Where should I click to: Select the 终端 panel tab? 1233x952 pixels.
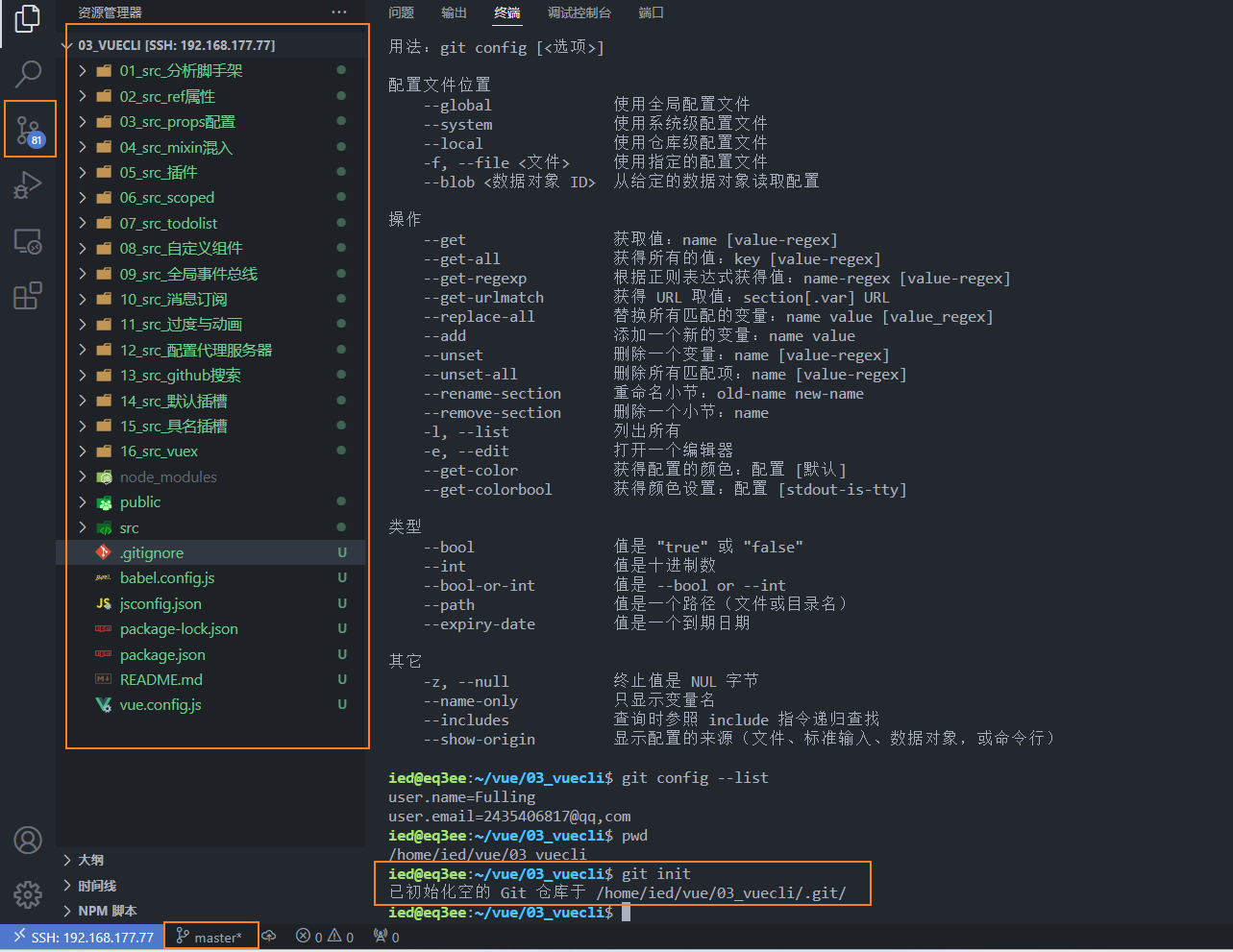pos(507,12)
